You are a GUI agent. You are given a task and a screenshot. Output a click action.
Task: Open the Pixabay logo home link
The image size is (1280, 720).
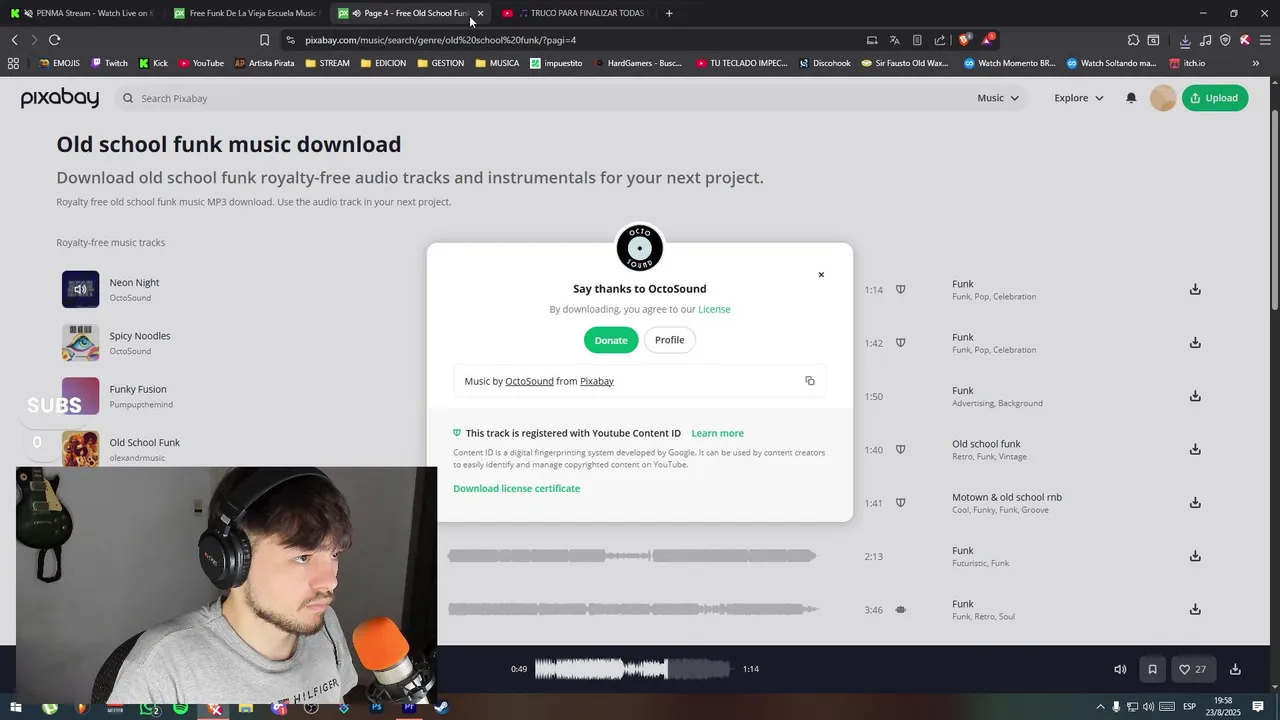point(60,97)
